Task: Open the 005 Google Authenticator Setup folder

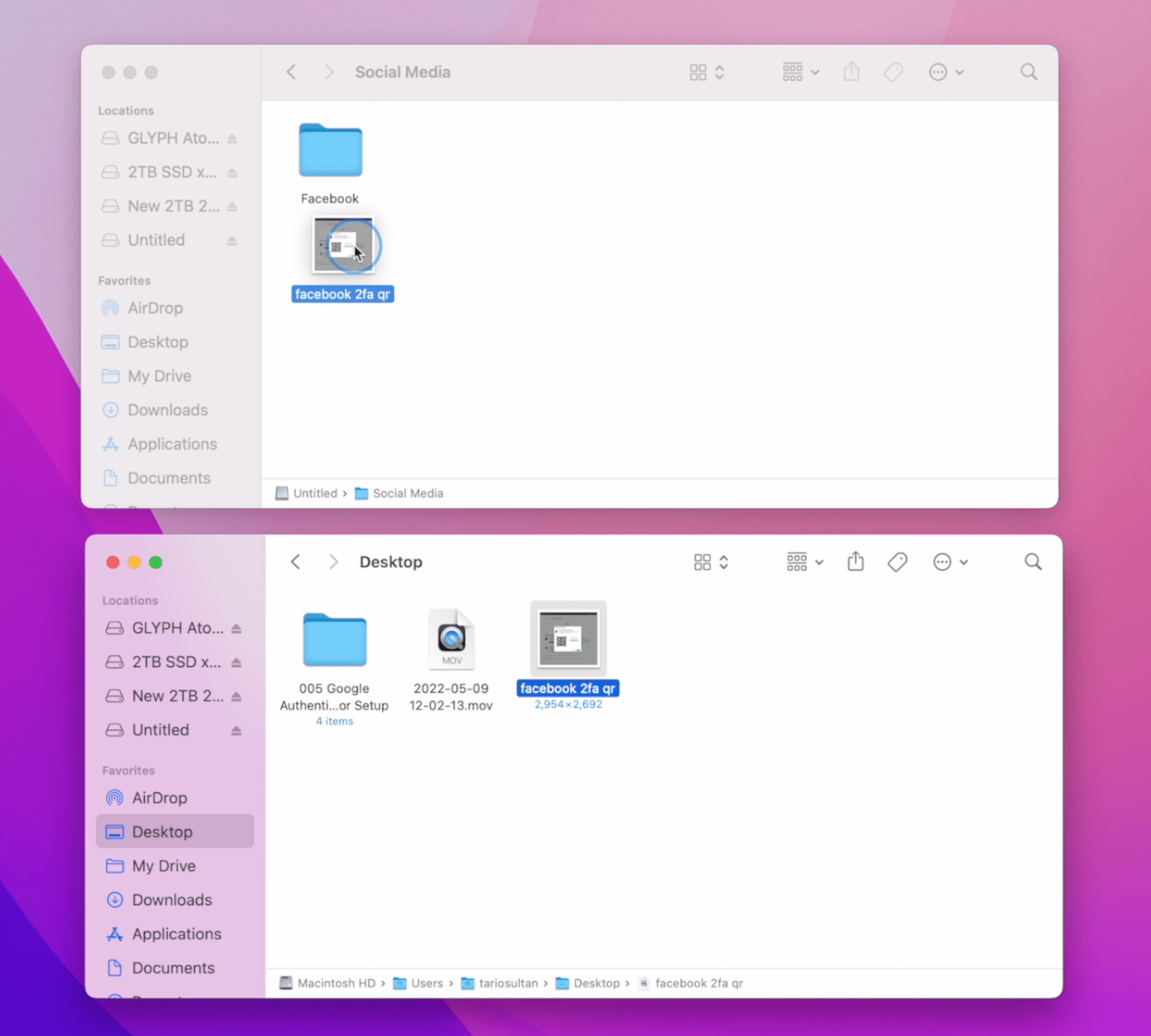Action: coord(334,640)
